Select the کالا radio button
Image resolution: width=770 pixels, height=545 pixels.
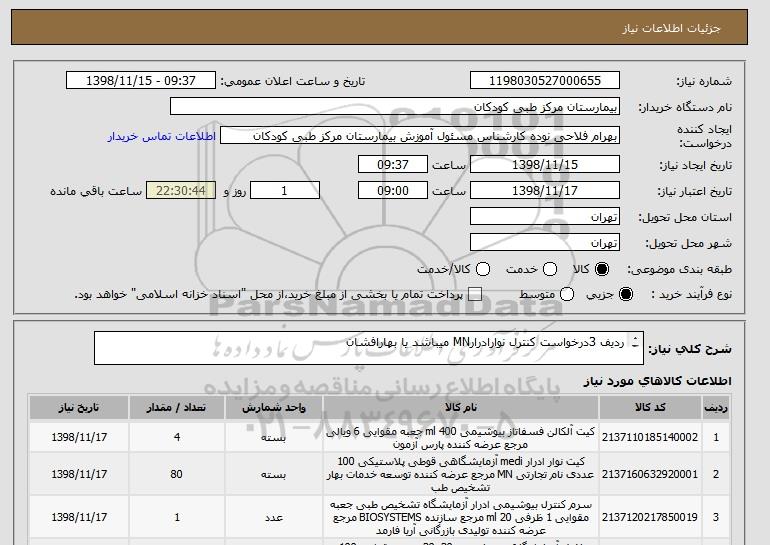[x=602, y=269]
